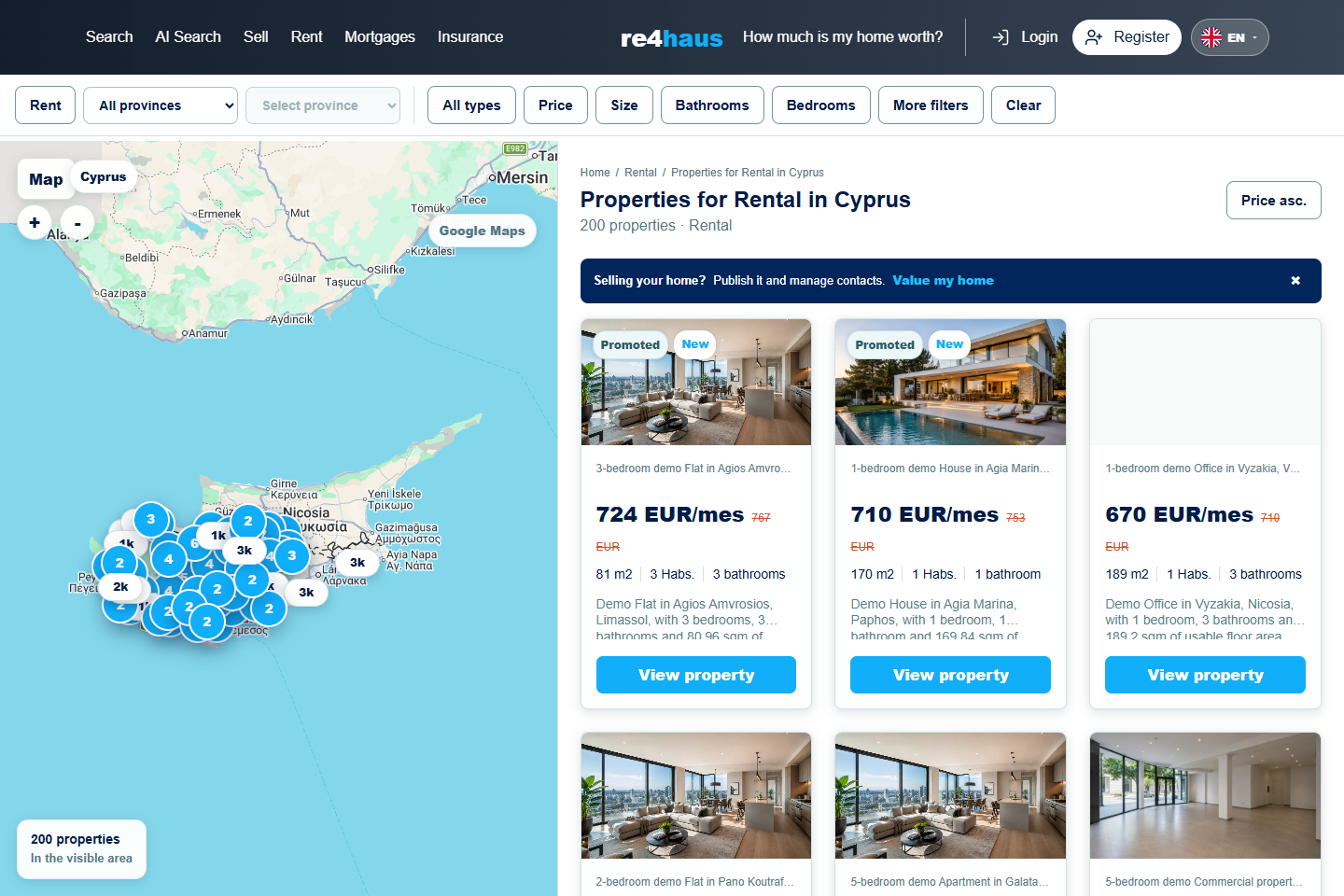This screenshot has width=1344, height=896.
Task: View property for 724 EUR flat
Action: click(696, 675)
